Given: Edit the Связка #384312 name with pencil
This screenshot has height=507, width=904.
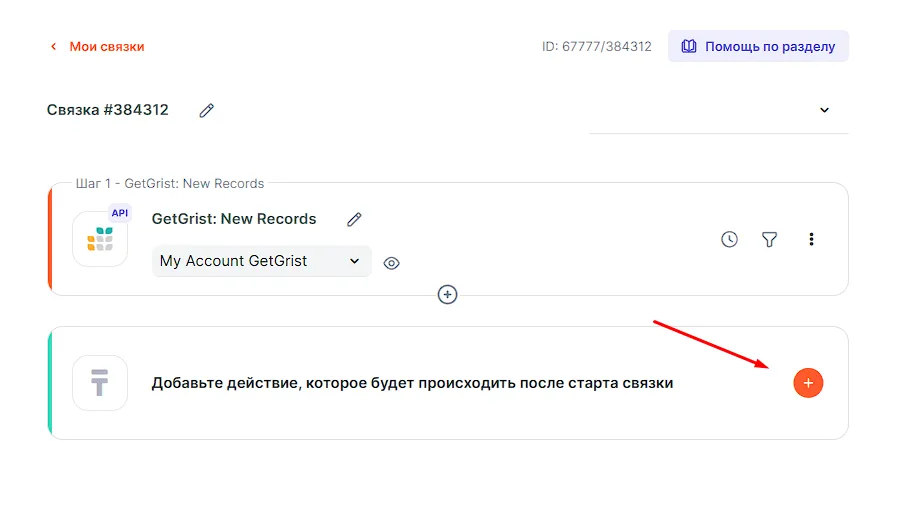Looking at the screenshot, I should 206,111.
